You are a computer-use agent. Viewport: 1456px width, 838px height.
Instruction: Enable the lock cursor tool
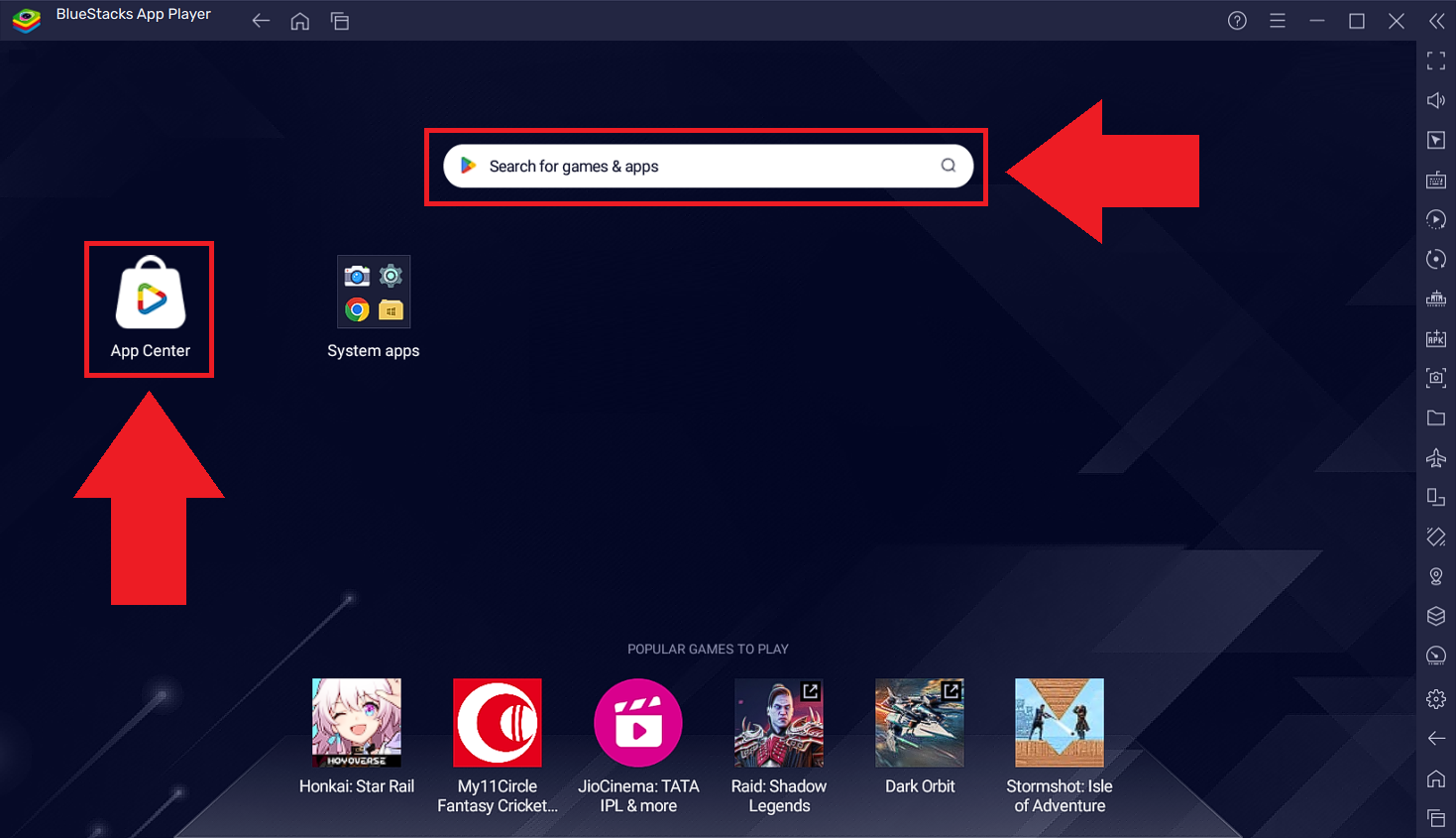click(1435, 140)
